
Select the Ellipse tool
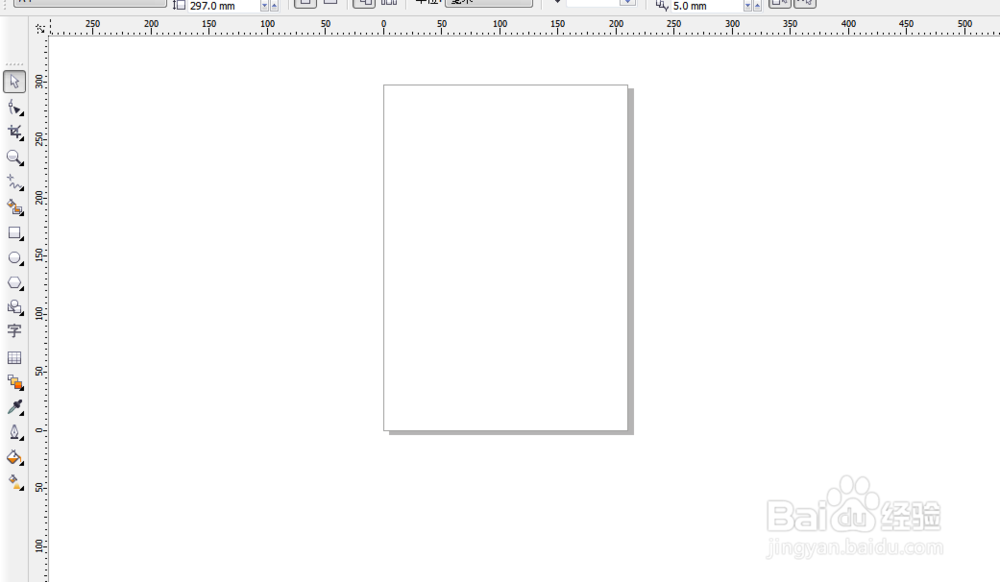pos(15,258)
